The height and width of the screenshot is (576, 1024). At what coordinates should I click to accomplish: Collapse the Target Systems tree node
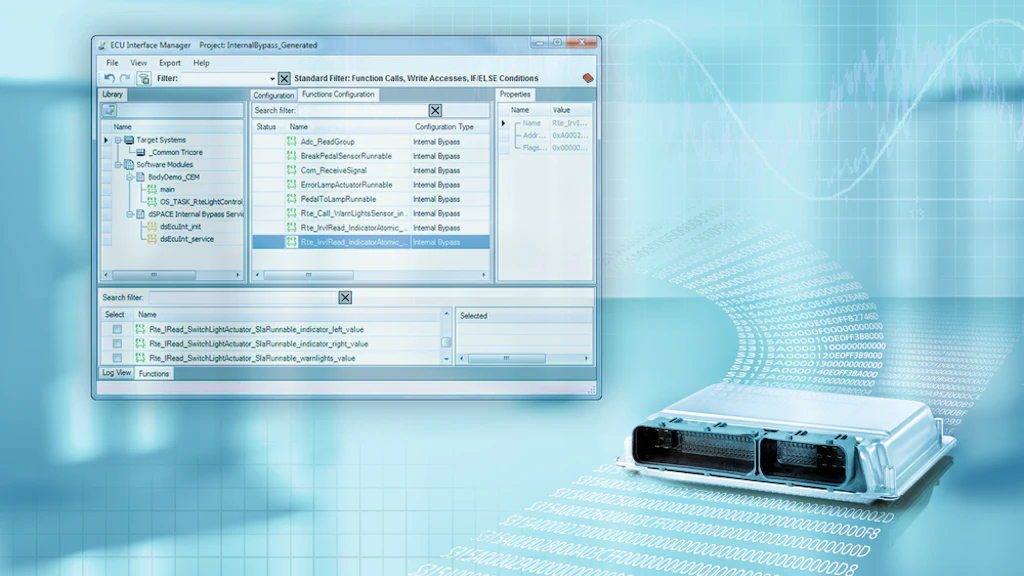pyautogui.click(x=118, y=140)
